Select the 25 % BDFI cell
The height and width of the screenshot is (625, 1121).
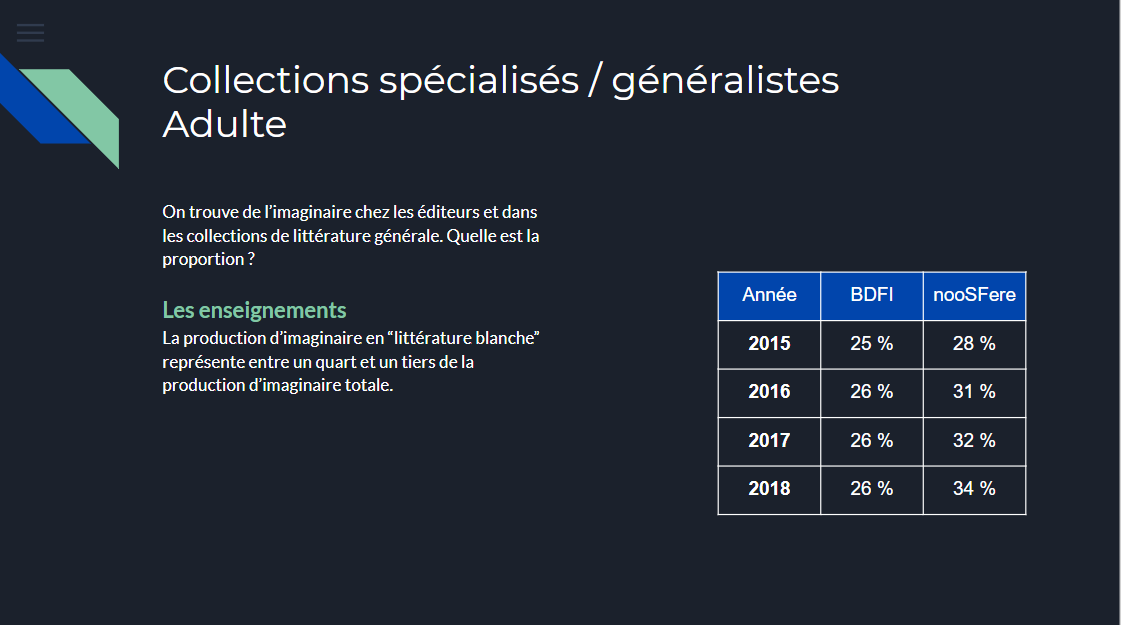871,344
